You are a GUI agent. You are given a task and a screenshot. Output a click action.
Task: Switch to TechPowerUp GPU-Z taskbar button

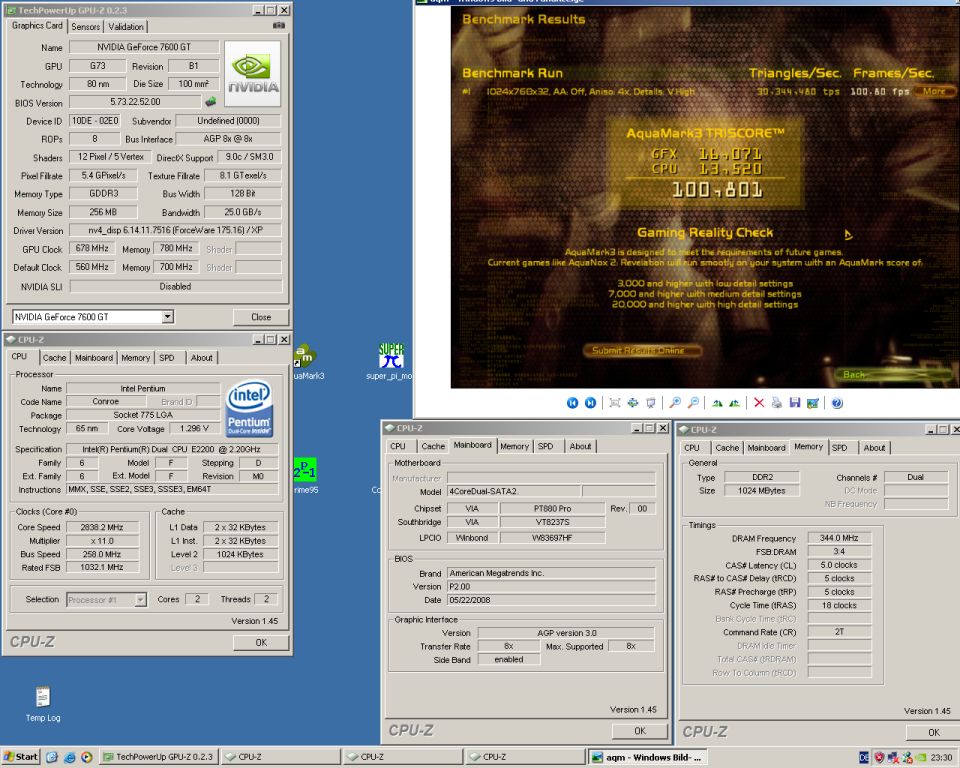[158, 757]
